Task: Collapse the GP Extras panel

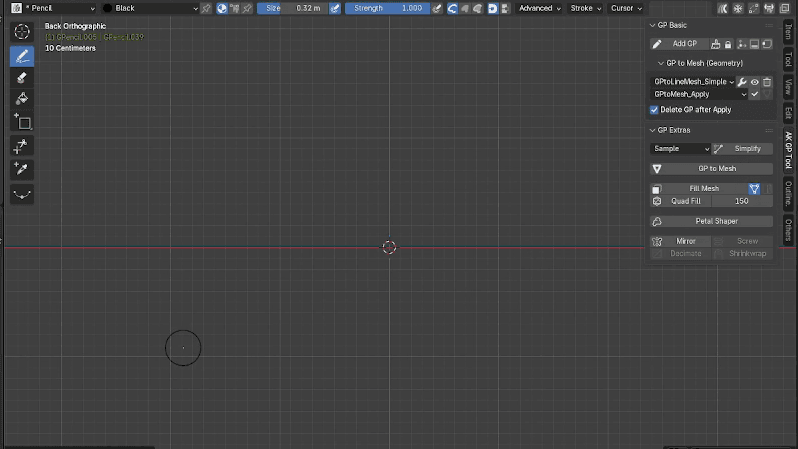Action: click(x=652, y=130)
